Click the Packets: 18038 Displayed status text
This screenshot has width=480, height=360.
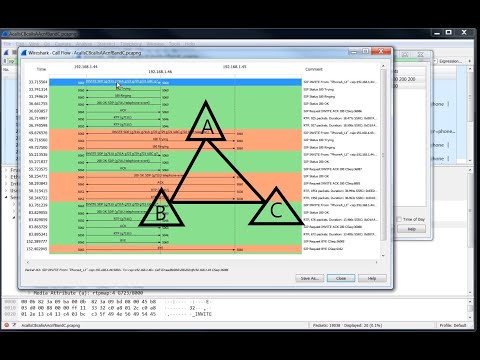pos(347,325)
